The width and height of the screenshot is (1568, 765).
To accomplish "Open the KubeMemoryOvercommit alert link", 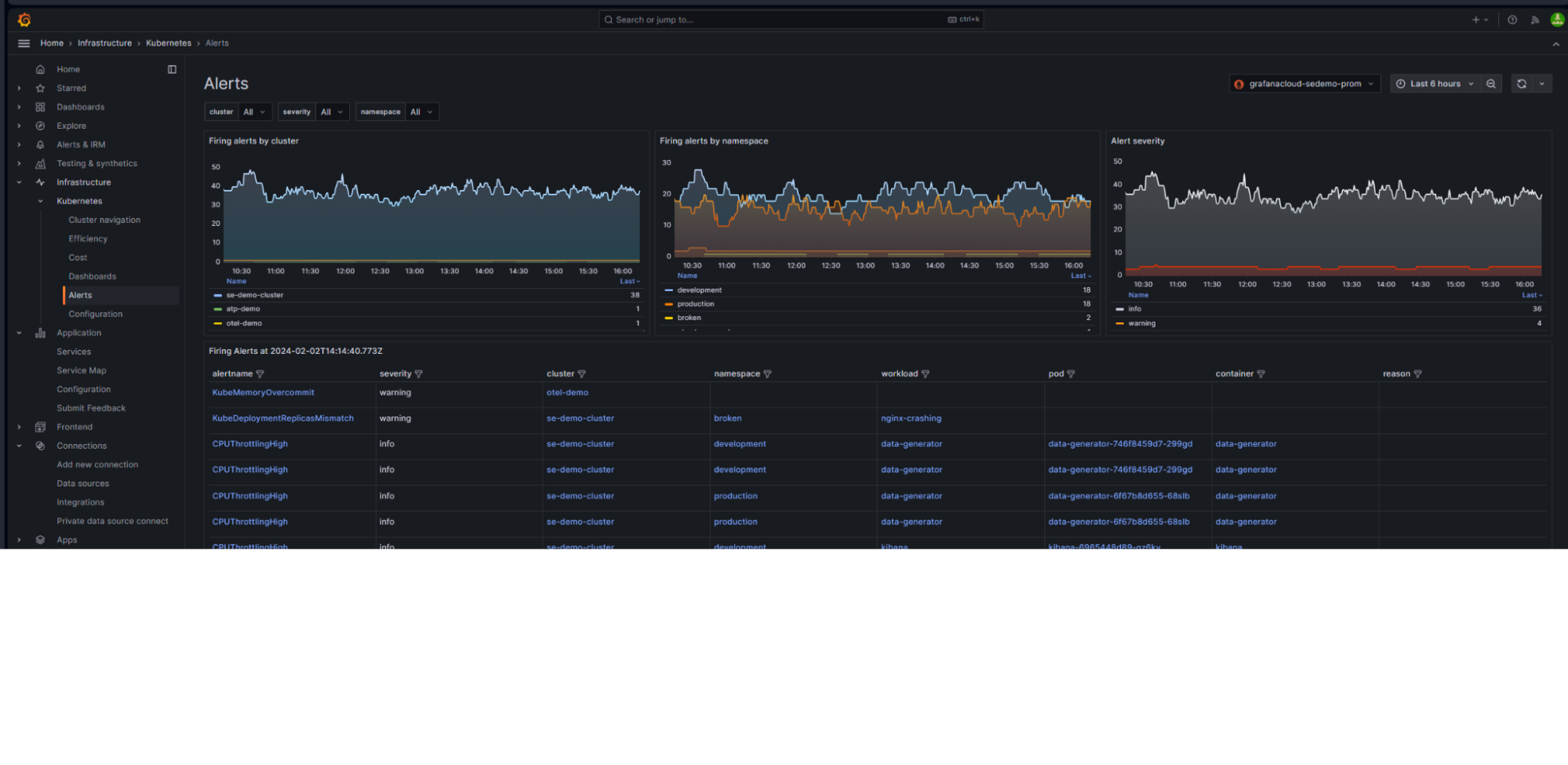I will point(263,392).
